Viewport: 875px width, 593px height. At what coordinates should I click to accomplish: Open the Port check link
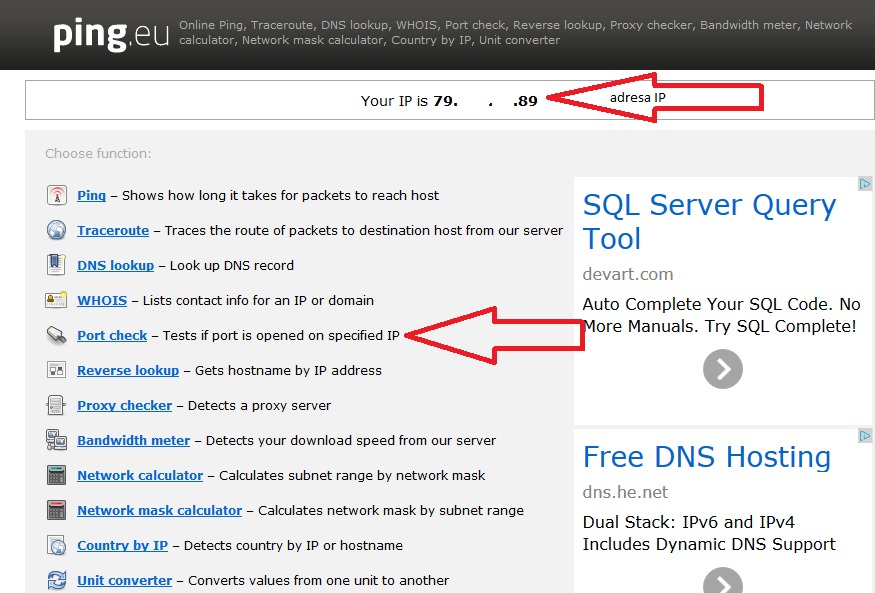coord(112,335)
